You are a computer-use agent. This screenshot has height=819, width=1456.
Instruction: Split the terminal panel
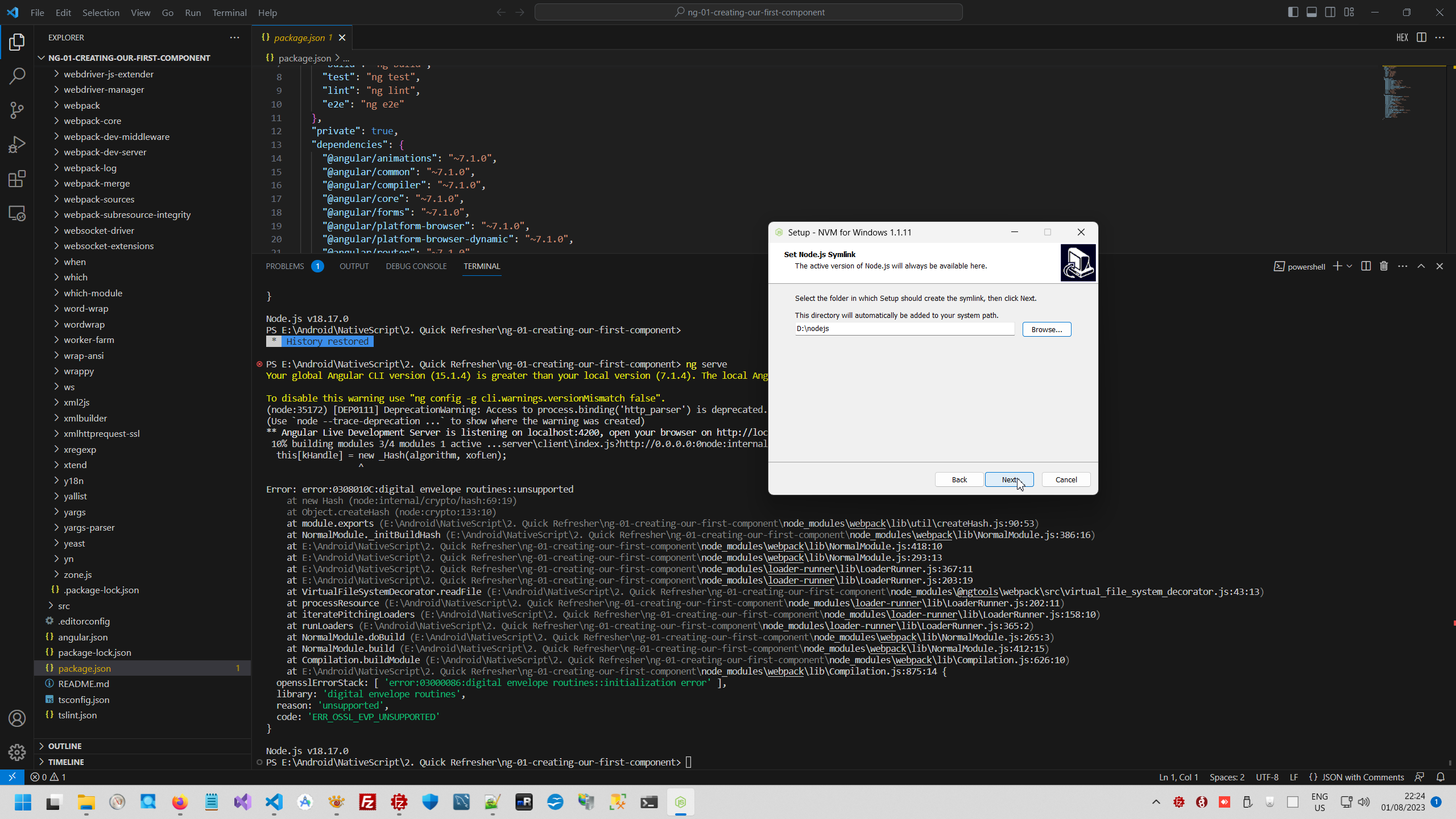pyautogui.click(x=1366, y=266)
